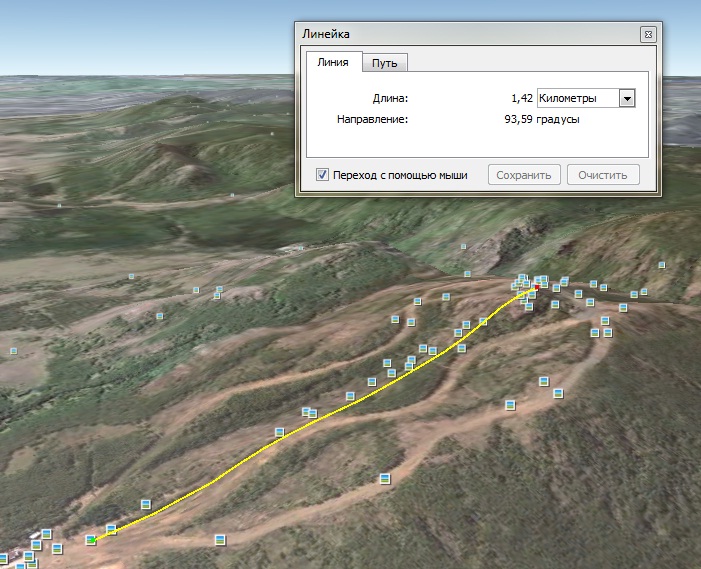Toggle the Переход с помощью мыши checkbox
701x569 pixels.
coord(322,175)
